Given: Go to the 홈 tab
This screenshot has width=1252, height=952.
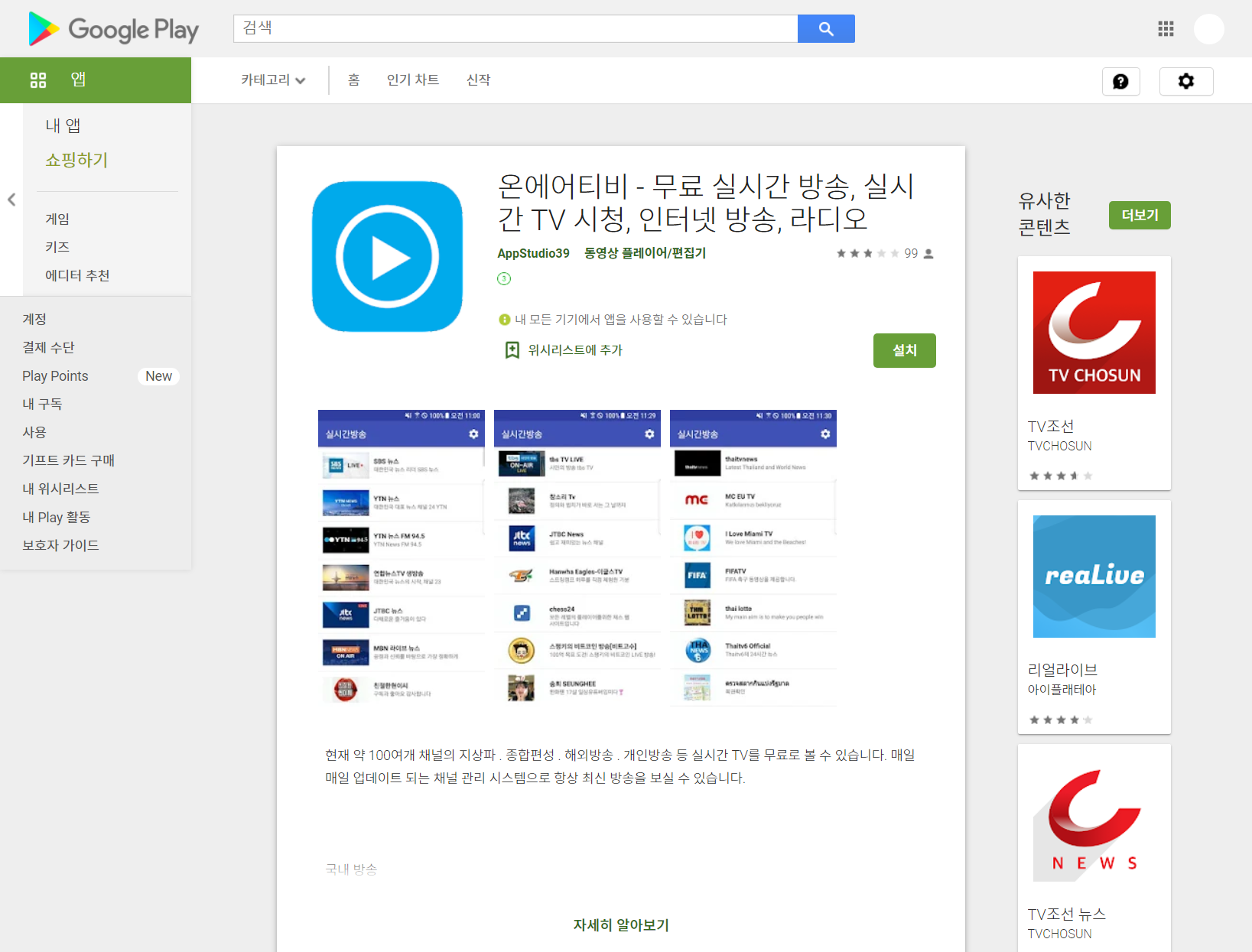Looking at the screenshot, I should point(353,80).
